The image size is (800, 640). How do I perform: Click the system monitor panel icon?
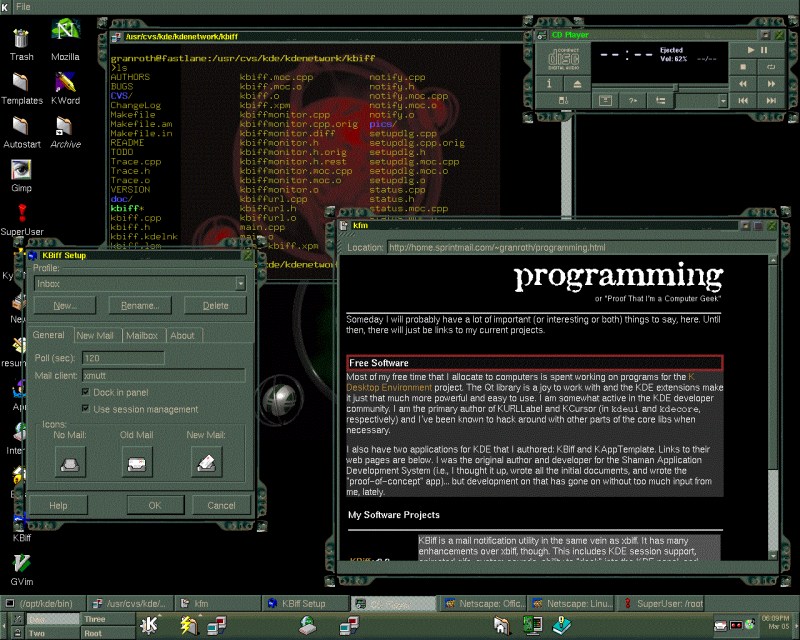[532, 625]
